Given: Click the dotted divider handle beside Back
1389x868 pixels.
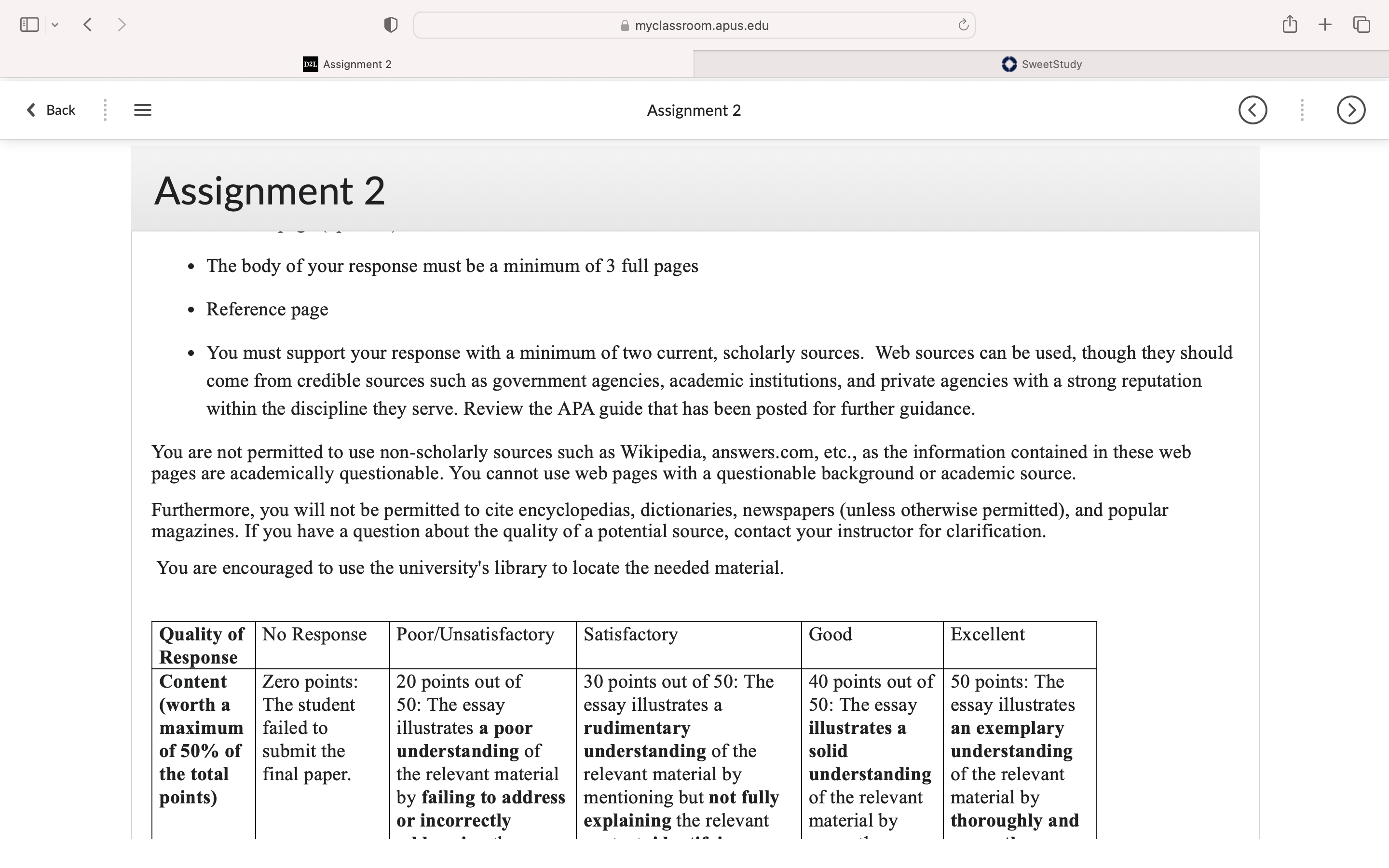Looking at the screenshot, I should click(x=105, y=110).
